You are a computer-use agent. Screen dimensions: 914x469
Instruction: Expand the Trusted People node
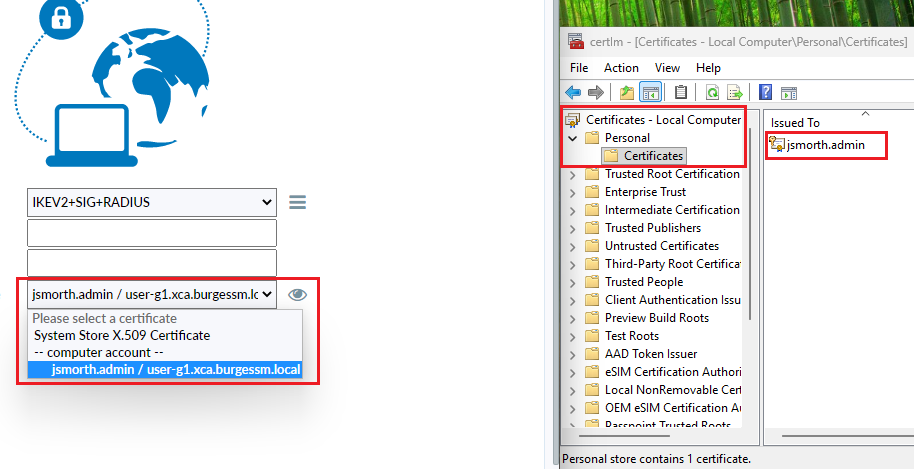572,283
